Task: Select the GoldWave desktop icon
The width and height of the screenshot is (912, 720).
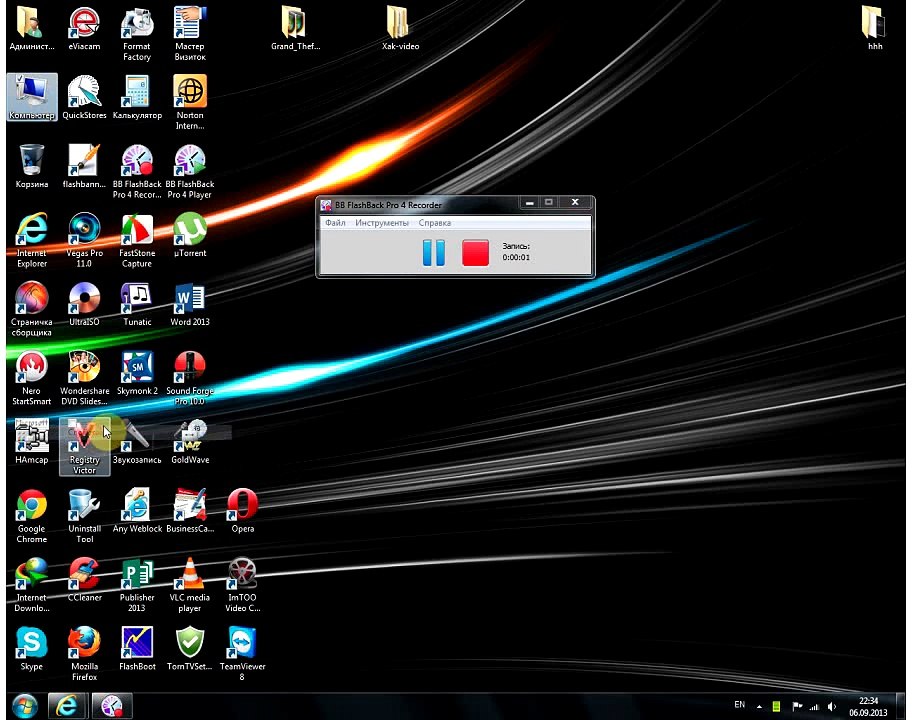Action: pos(190,442)
